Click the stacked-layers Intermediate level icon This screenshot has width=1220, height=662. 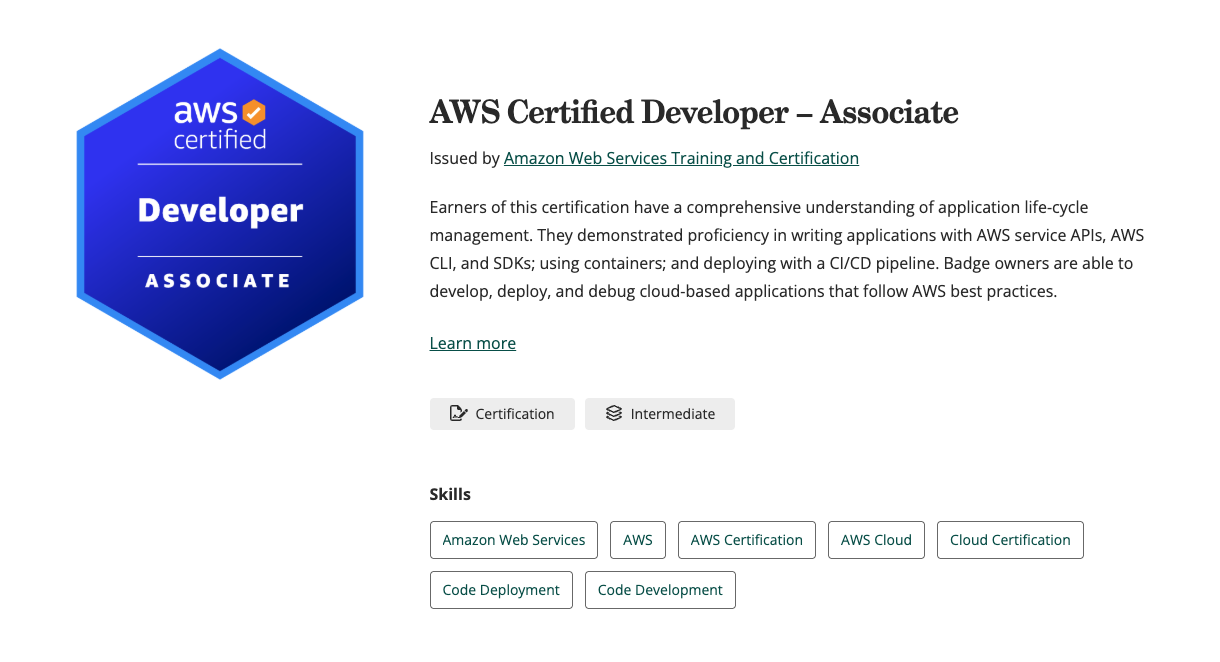(613, 413)
